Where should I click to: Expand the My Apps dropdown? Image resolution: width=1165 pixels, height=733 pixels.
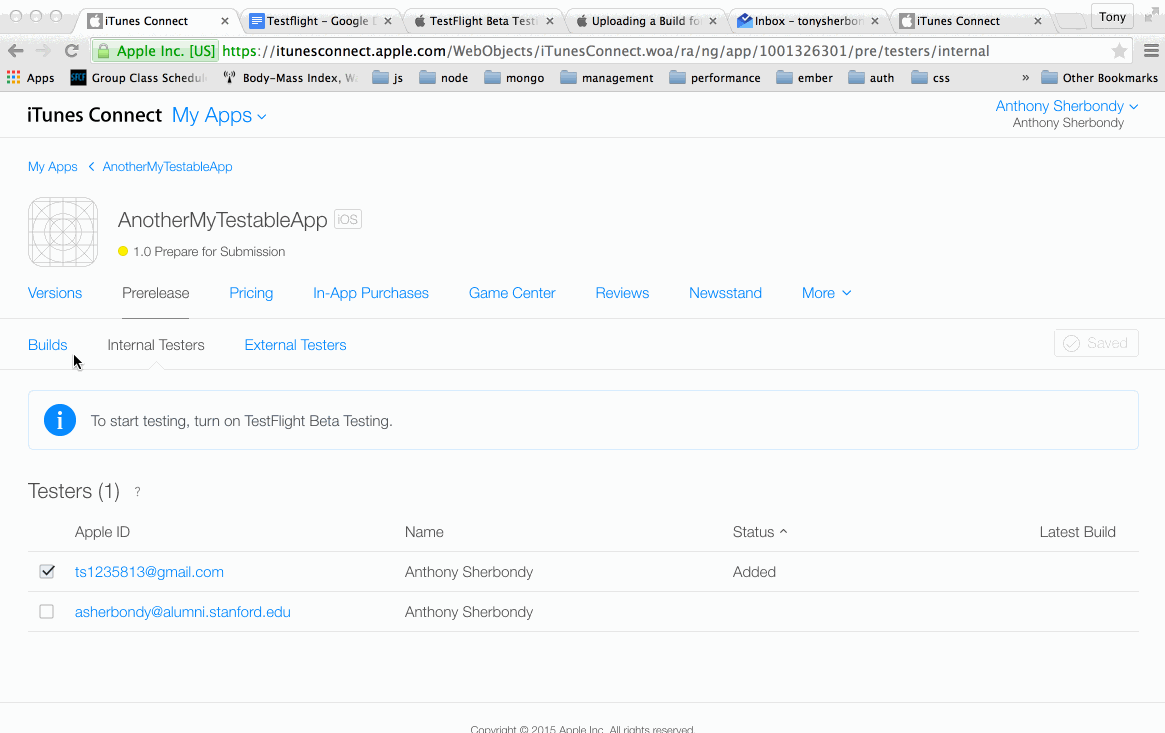(219, 115)
